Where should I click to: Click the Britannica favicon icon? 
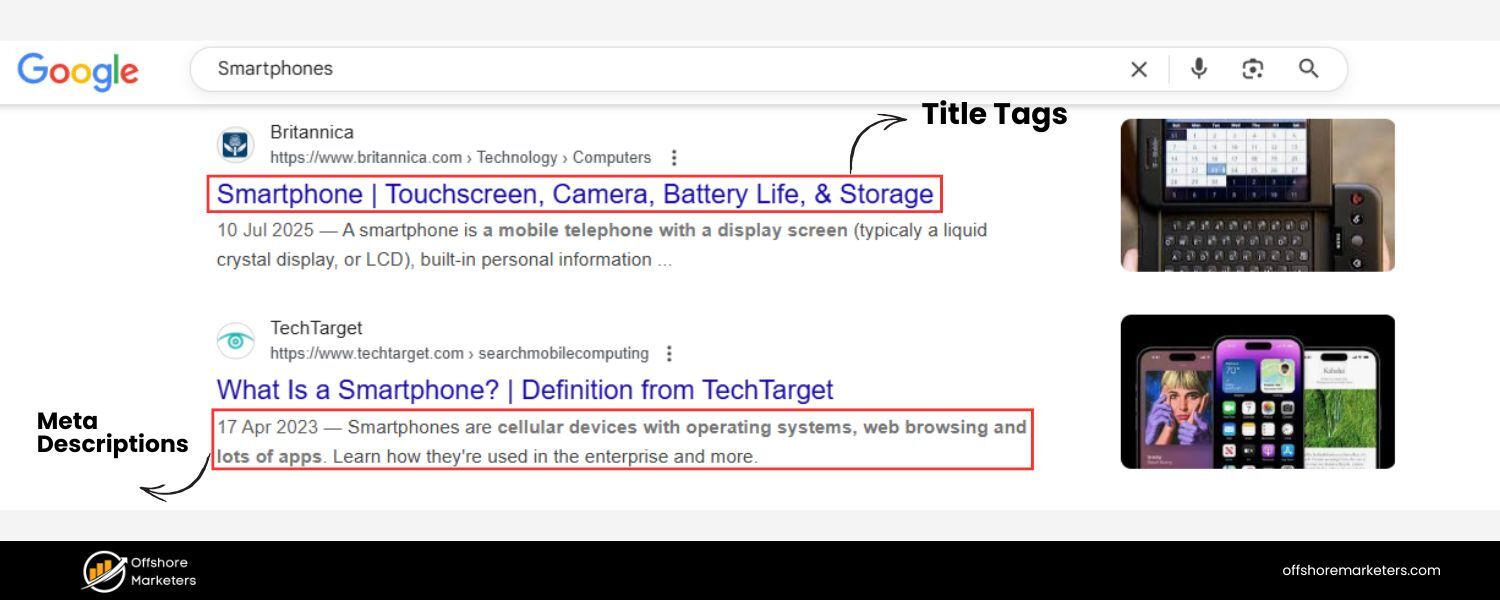coord(236,145)
